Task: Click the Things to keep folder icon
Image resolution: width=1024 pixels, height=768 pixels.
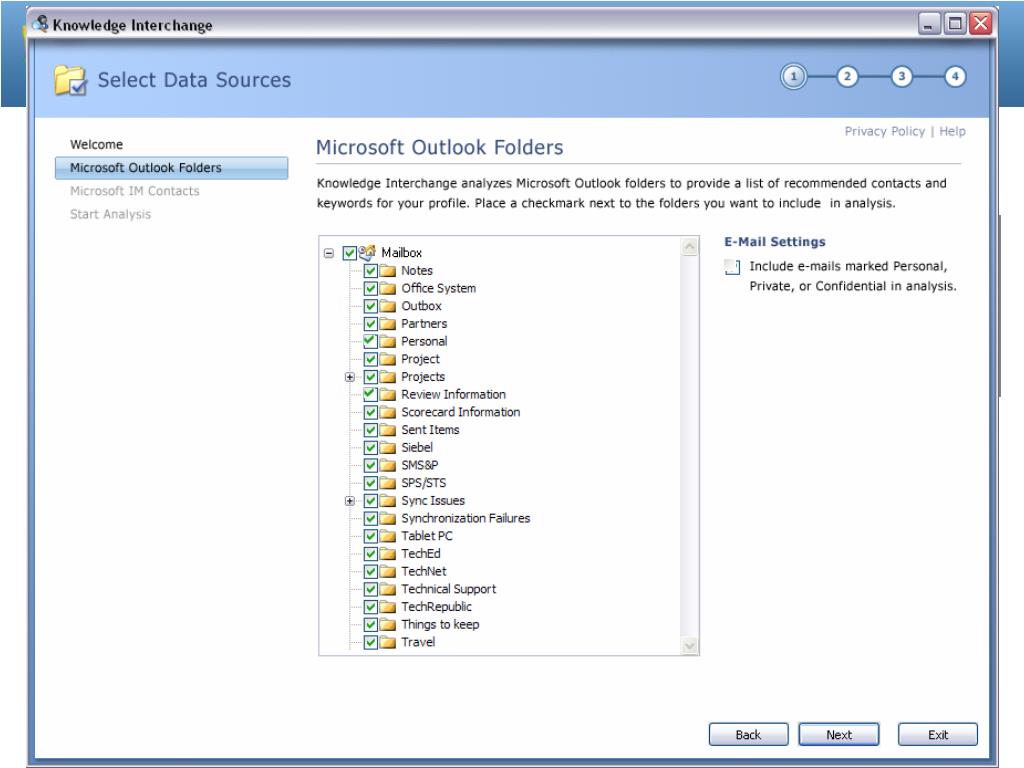Action: coord(388,624)
